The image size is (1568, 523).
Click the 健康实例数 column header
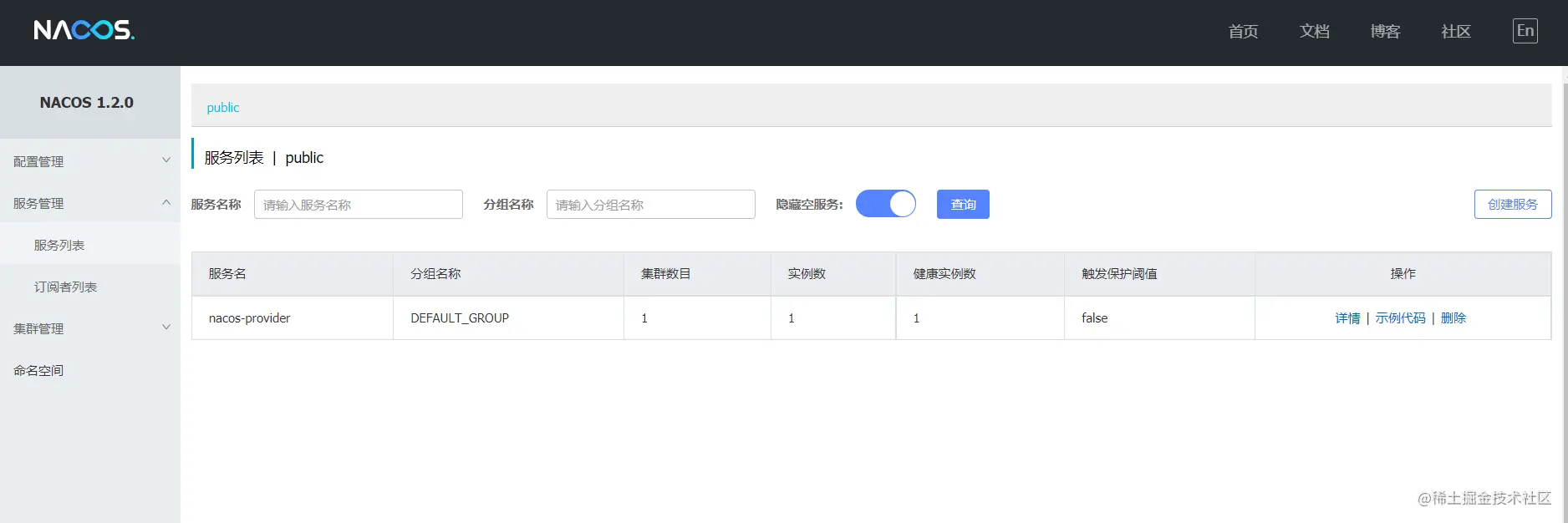pos(980,274)
